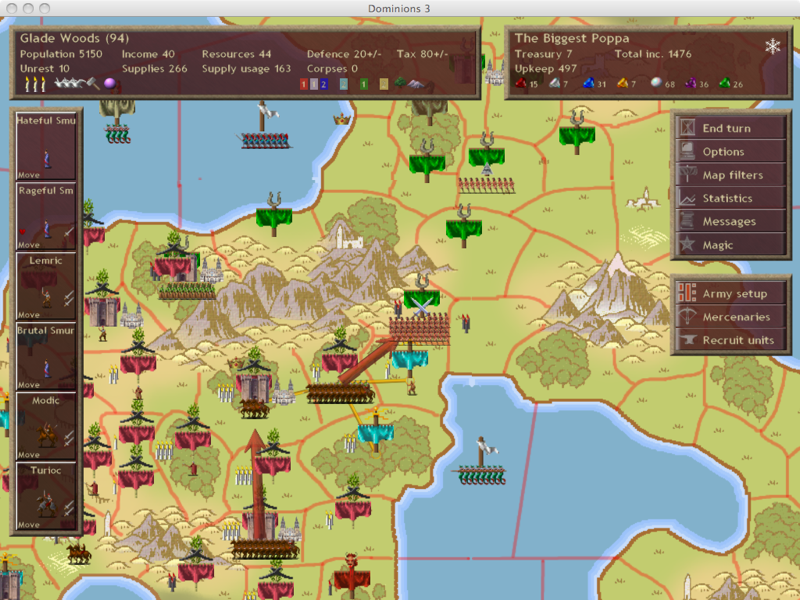The height and width of the screenshot is (600, 800).
Task: Click the green scale flag showing 1
Action: pyautogui.click(x=364, y=84)
